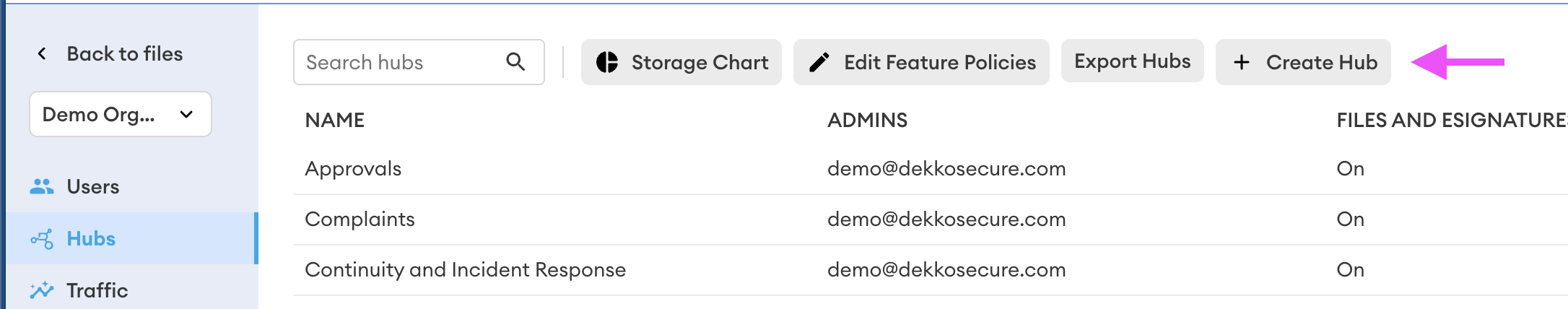Click the magnifier search icon

point(515,61)
